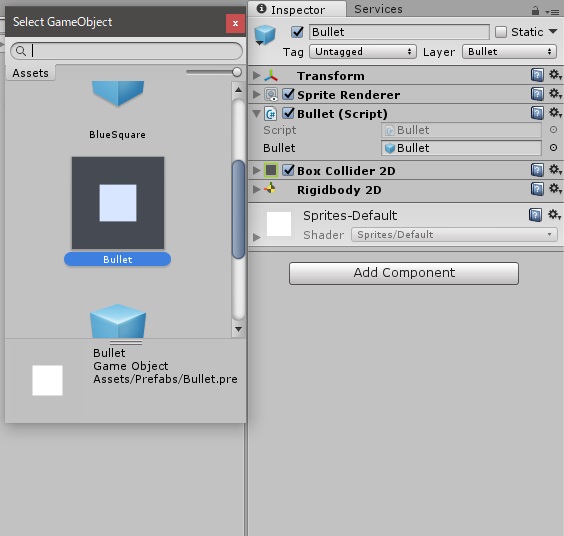The image size is (564, 536).
Task: Open Sprites-Default material gear menu
Action: (x=554, y=215)
